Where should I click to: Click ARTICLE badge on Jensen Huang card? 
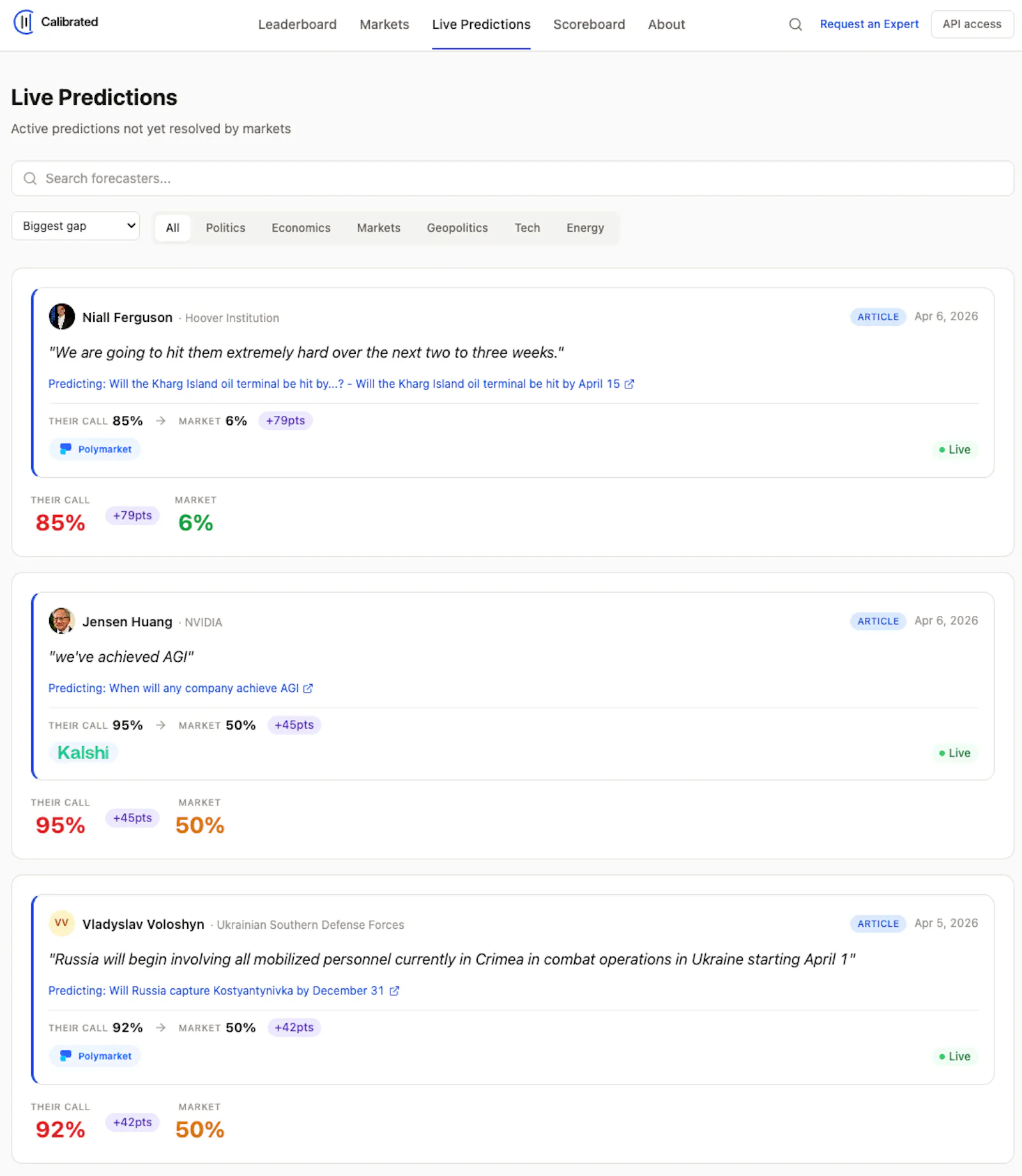pos(878,621)
